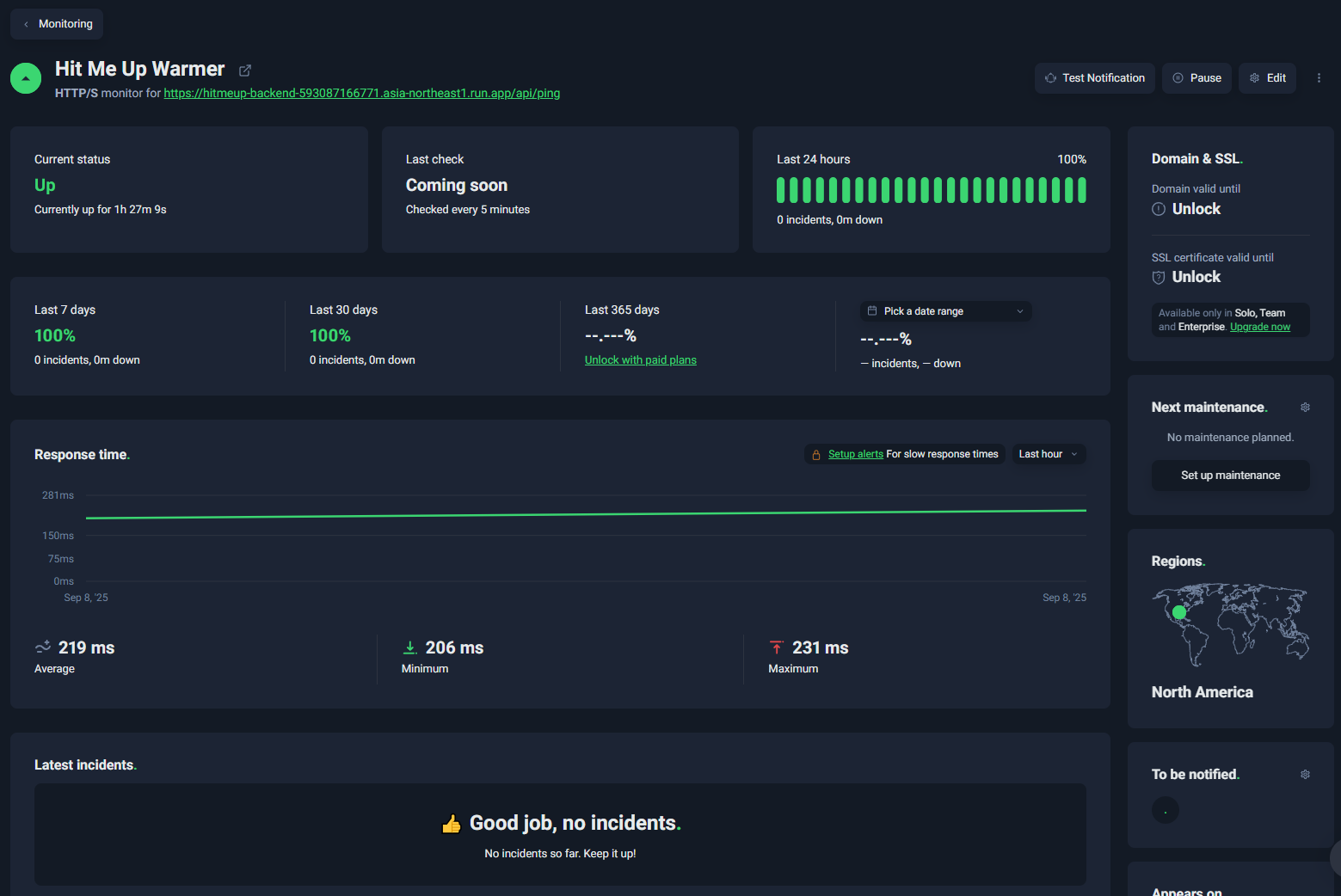Click 'Checked every 5 minutes' text
1341x896 pixels.
468,210
